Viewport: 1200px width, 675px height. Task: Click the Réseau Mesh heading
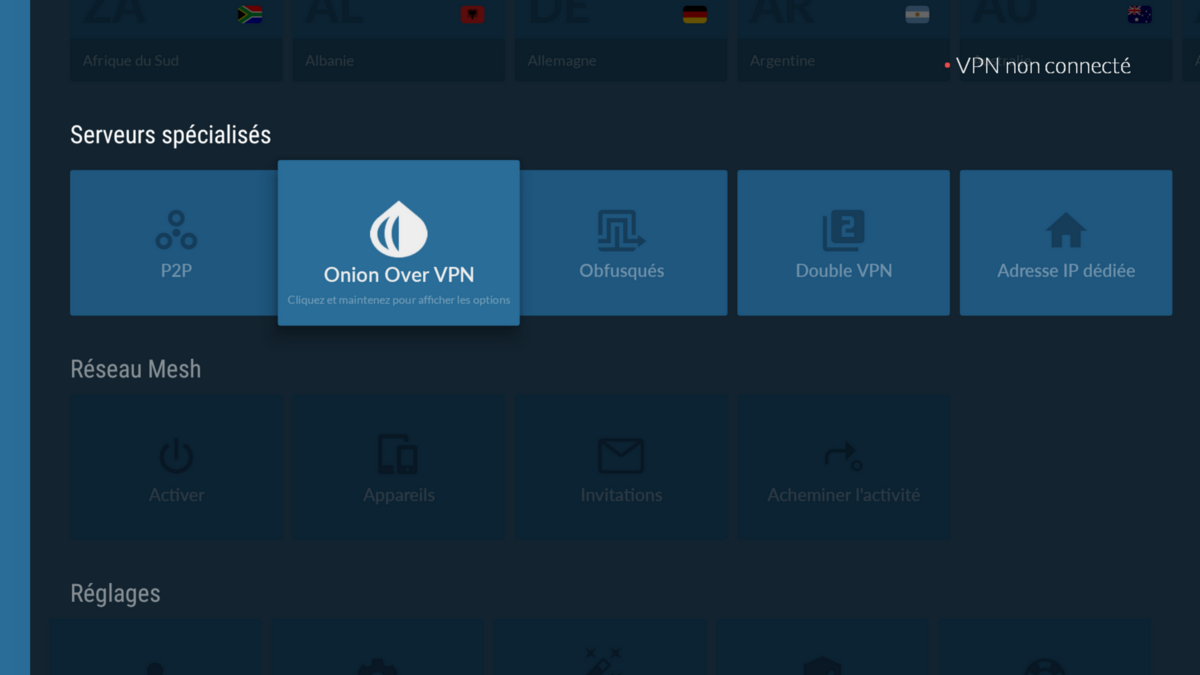click(135, 369)
